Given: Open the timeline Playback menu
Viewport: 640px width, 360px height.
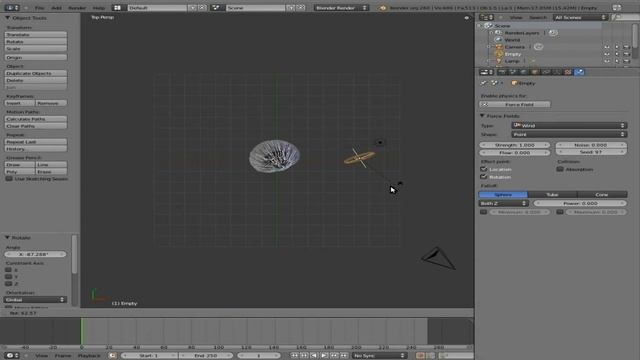Looking at the screenshot, I should pos(89,356).
